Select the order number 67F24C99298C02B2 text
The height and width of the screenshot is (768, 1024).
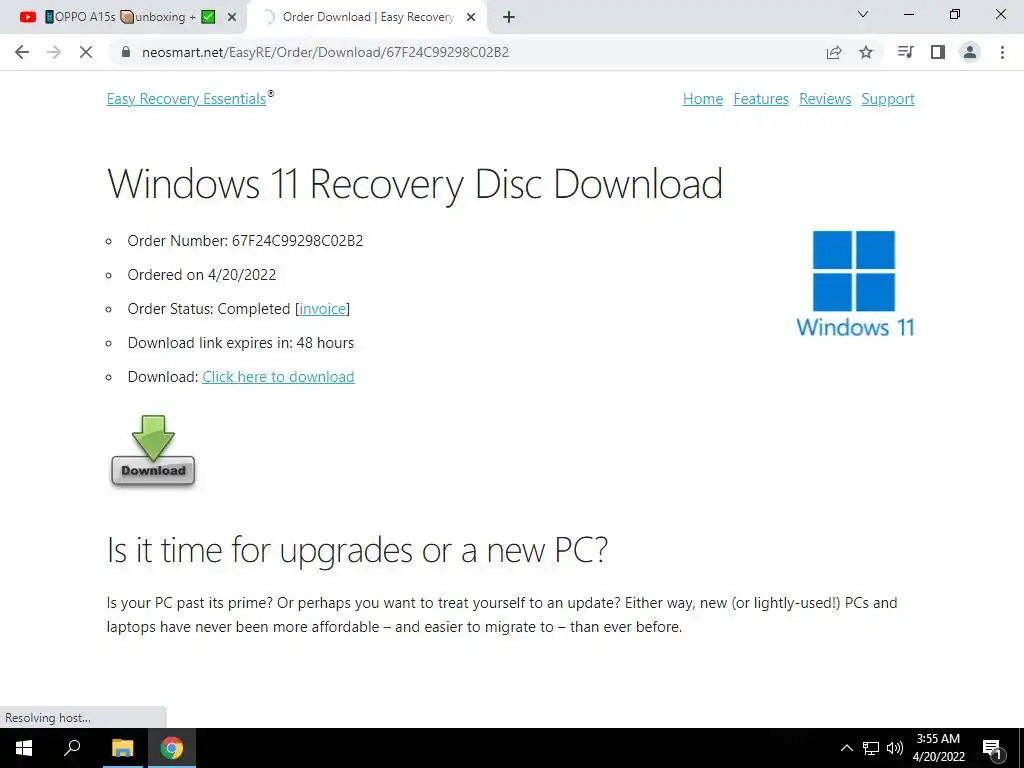coord(297,241)
